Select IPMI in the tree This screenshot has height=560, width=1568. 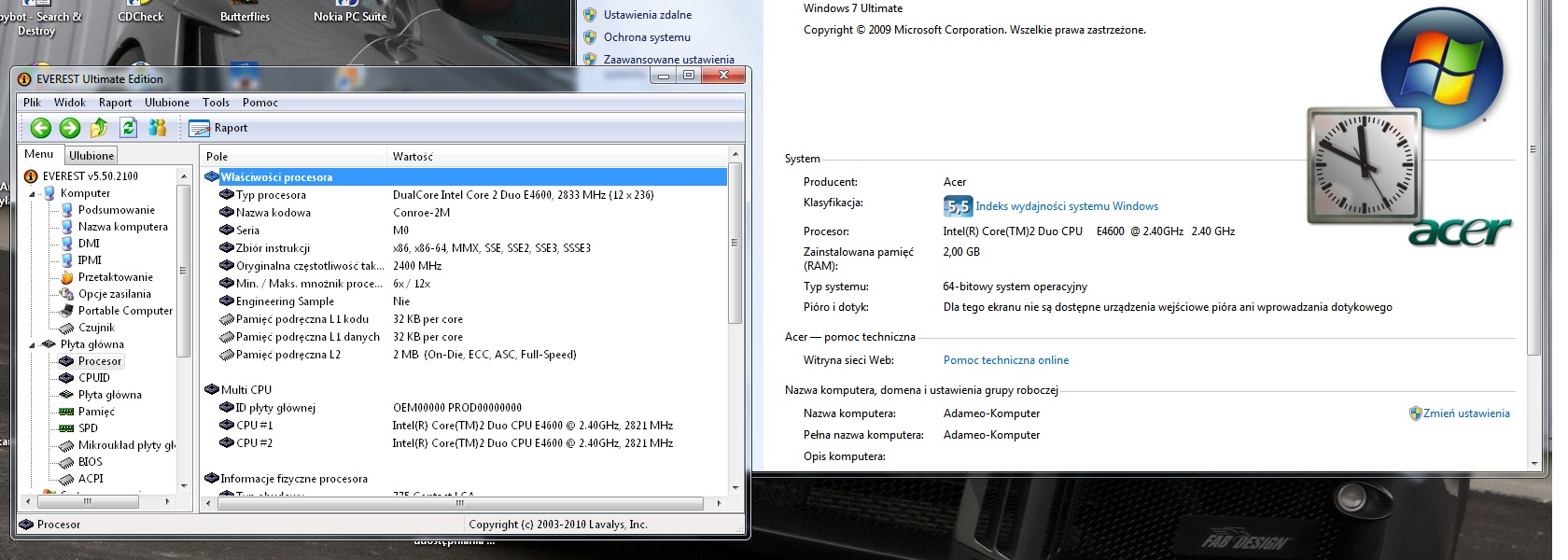coord(90,260)
